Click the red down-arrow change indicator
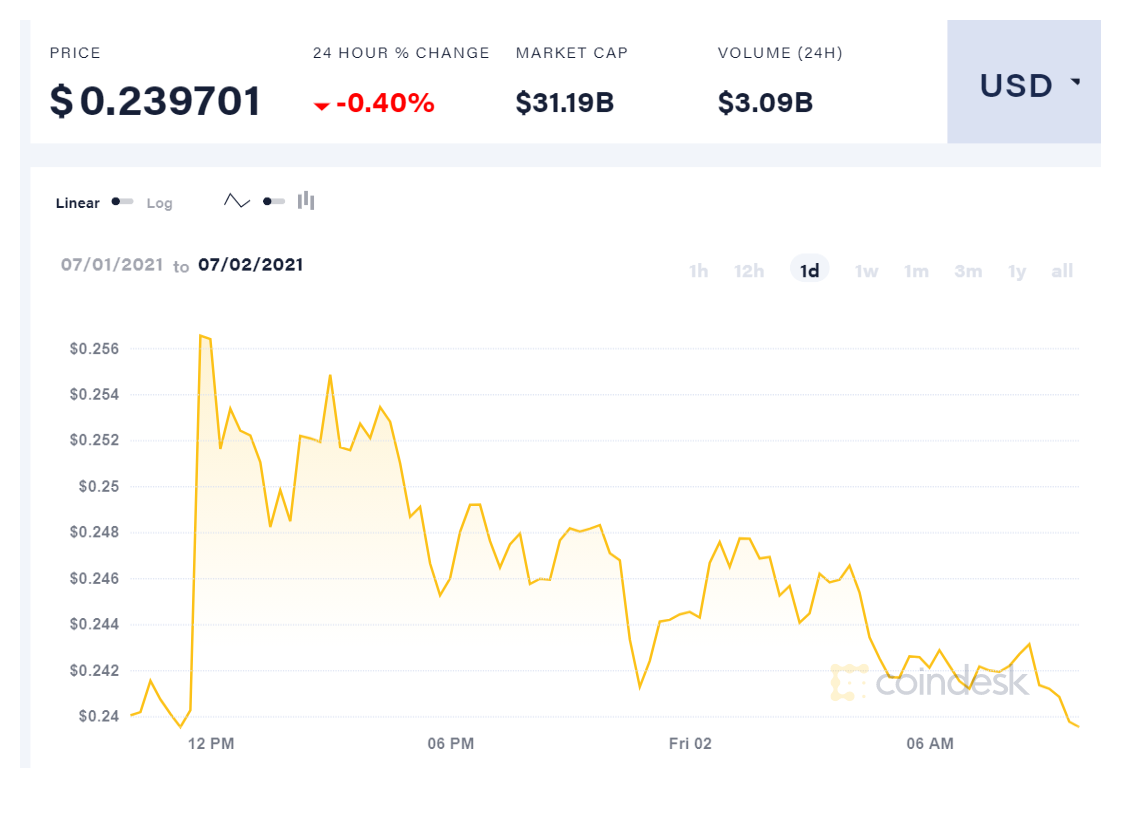 [321, 105]
